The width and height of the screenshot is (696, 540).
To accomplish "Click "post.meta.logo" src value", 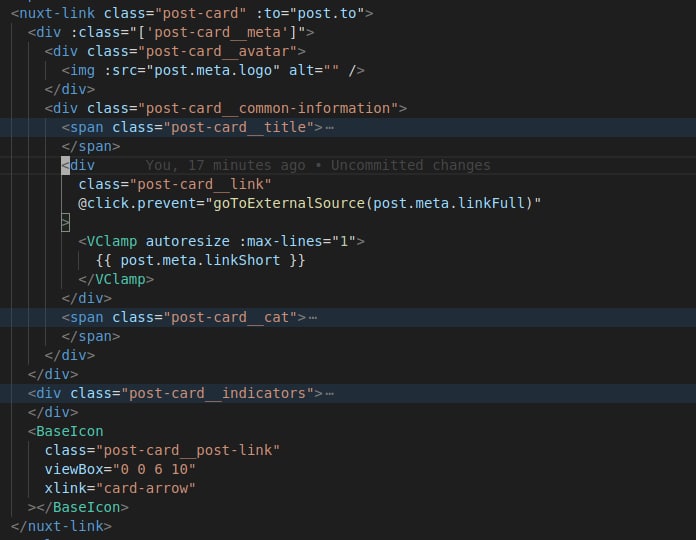I will [x=213, y=71].
